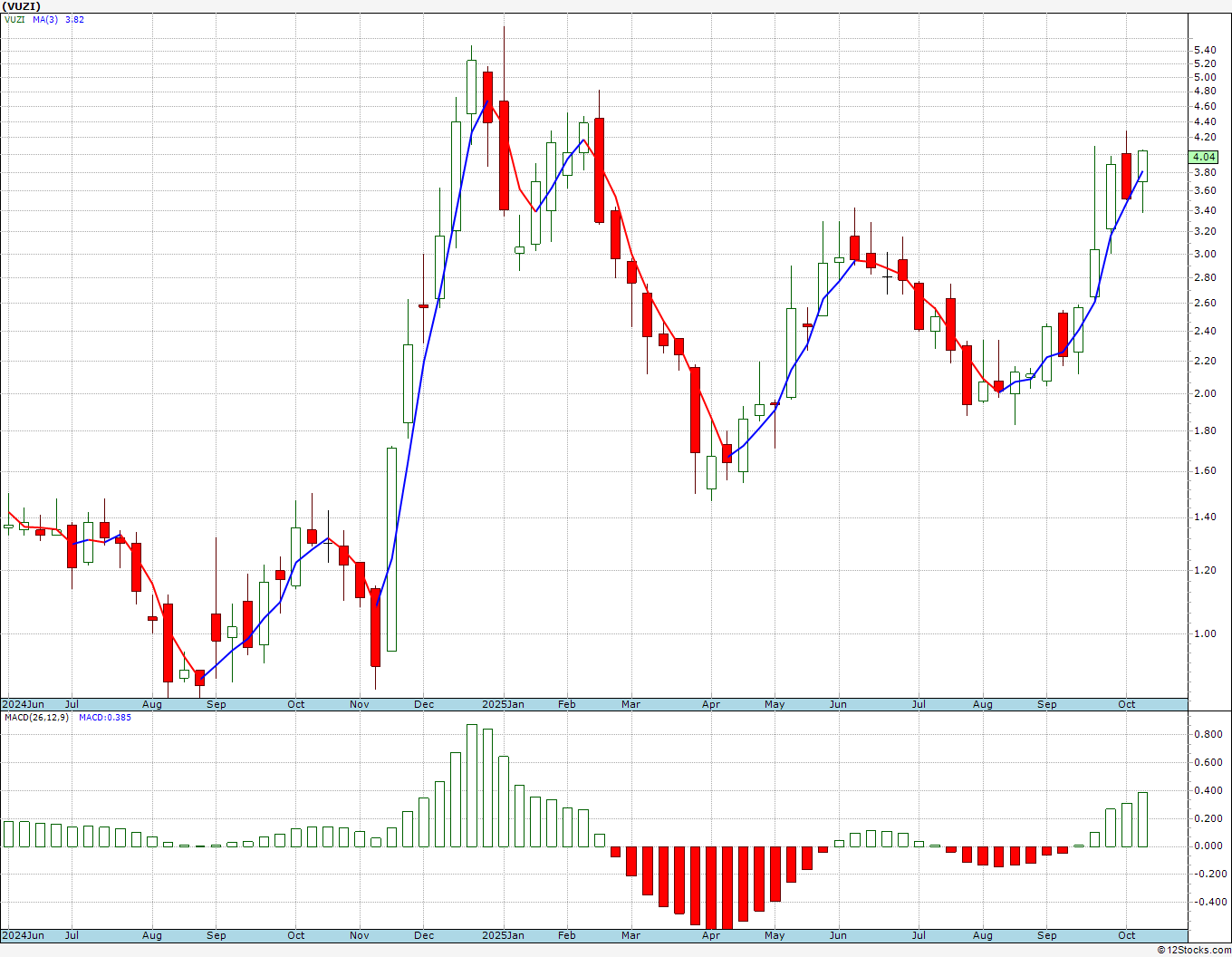
Task: Click Apr on the price chart time axis
Action: (711, 704)
